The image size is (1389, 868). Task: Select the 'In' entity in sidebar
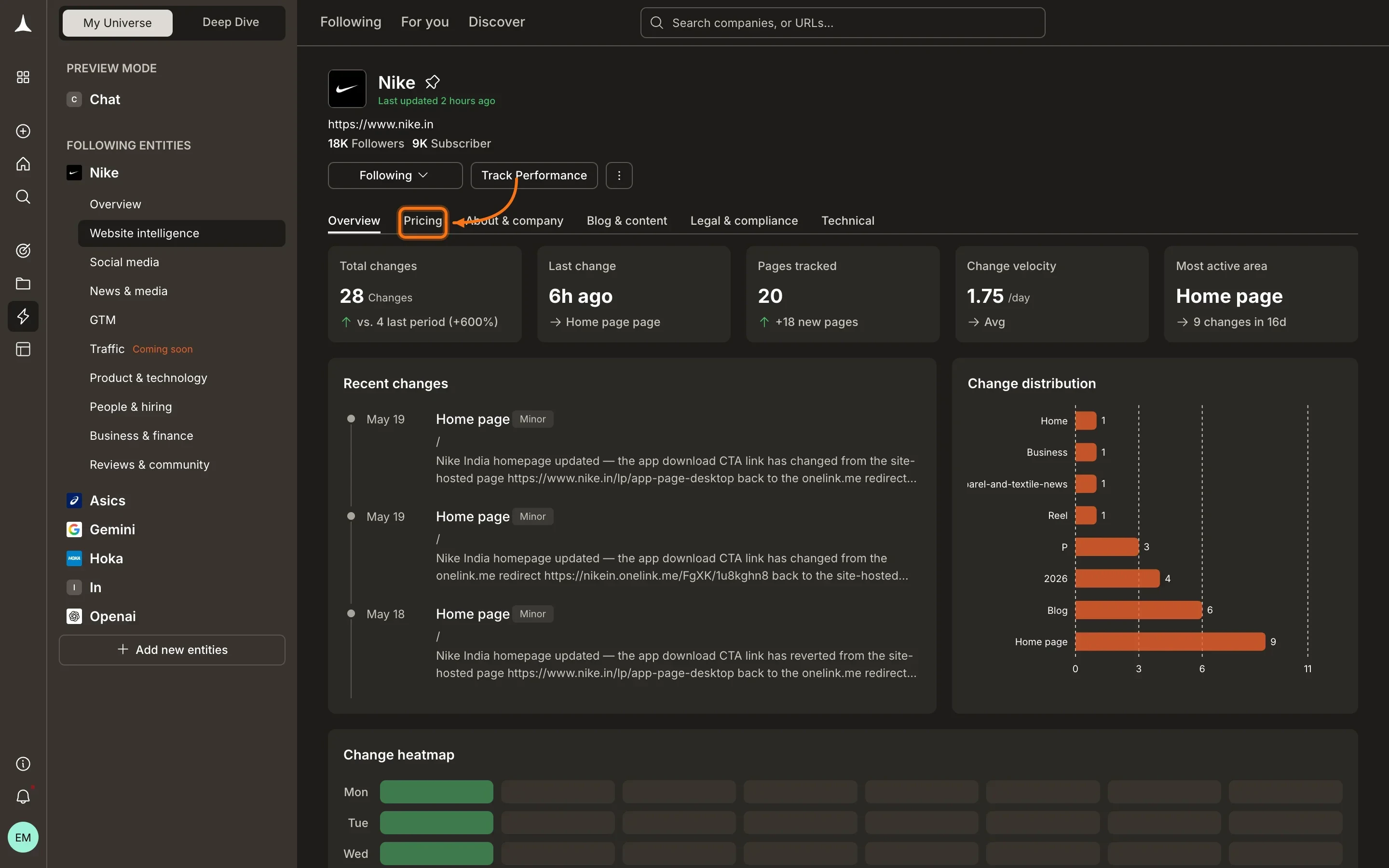(84, 588)
